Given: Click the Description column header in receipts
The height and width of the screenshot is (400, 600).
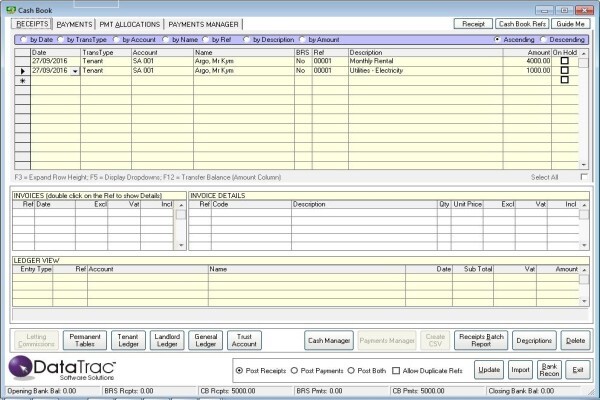Looking at the screenshot, I should (426, 52).
